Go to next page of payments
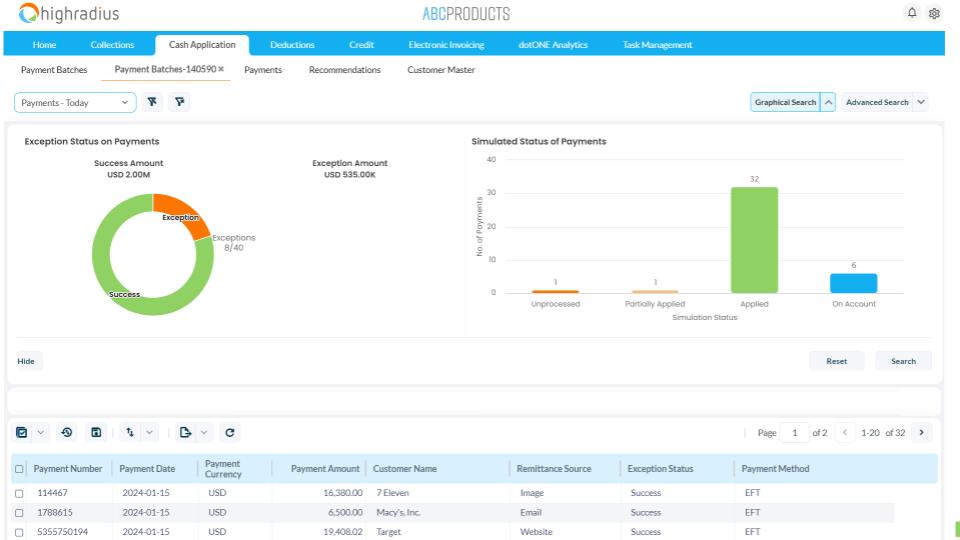Image resolution: width=960 pixels, height=540 pixels. click(x=920, y=432)
